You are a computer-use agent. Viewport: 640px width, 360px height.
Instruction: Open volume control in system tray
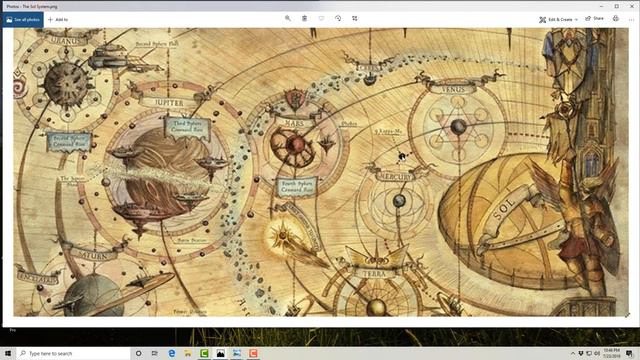(597, 353)
